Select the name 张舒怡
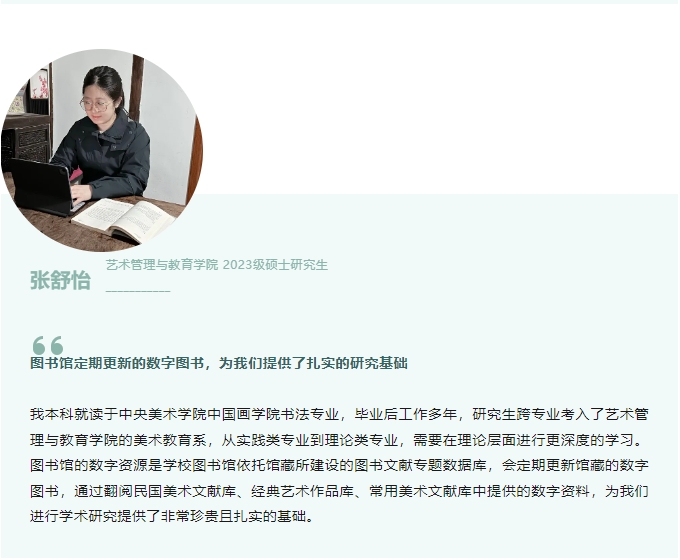The width and height of the screenshot is (680, 560). tap(60, 280)
